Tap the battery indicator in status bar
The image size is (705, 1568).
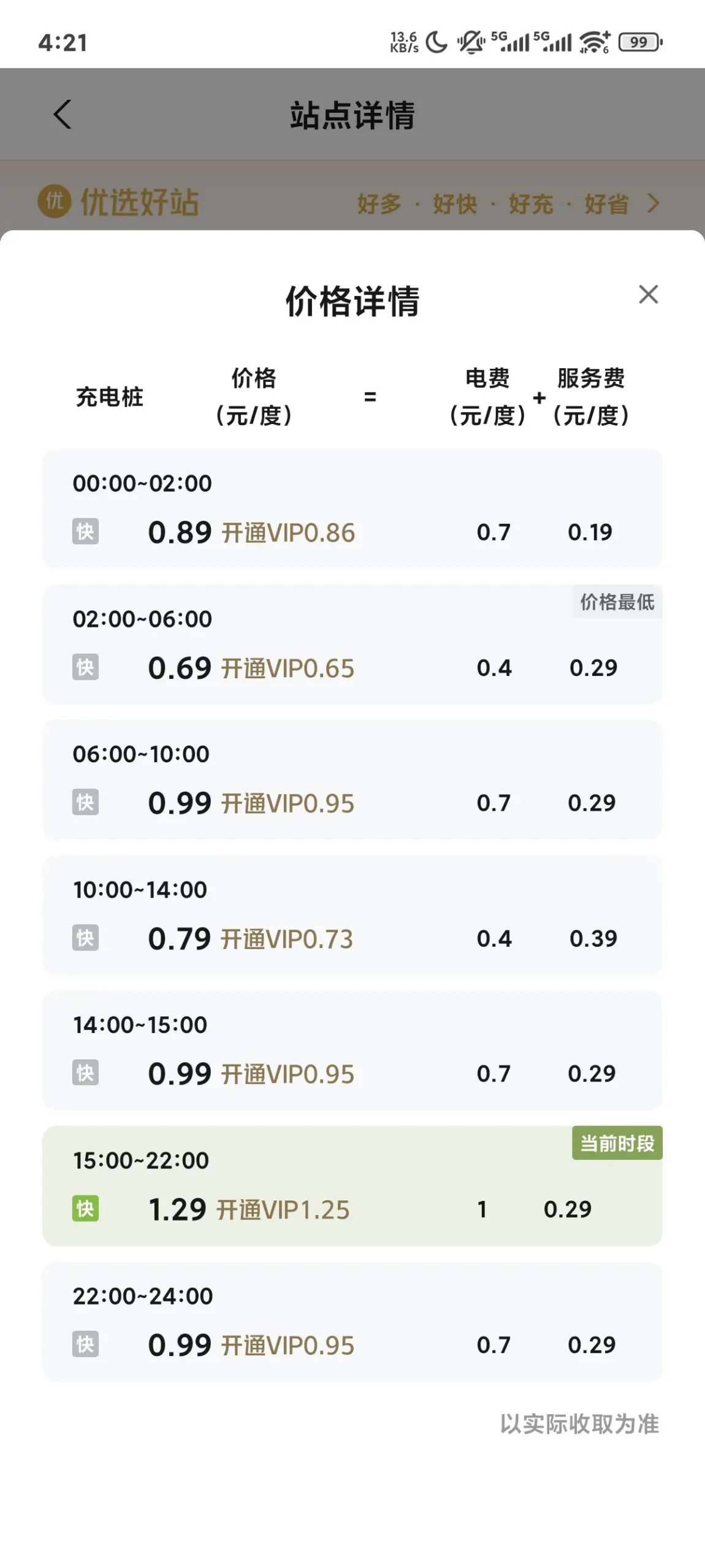pyautogui.click(x=640, y=42)
